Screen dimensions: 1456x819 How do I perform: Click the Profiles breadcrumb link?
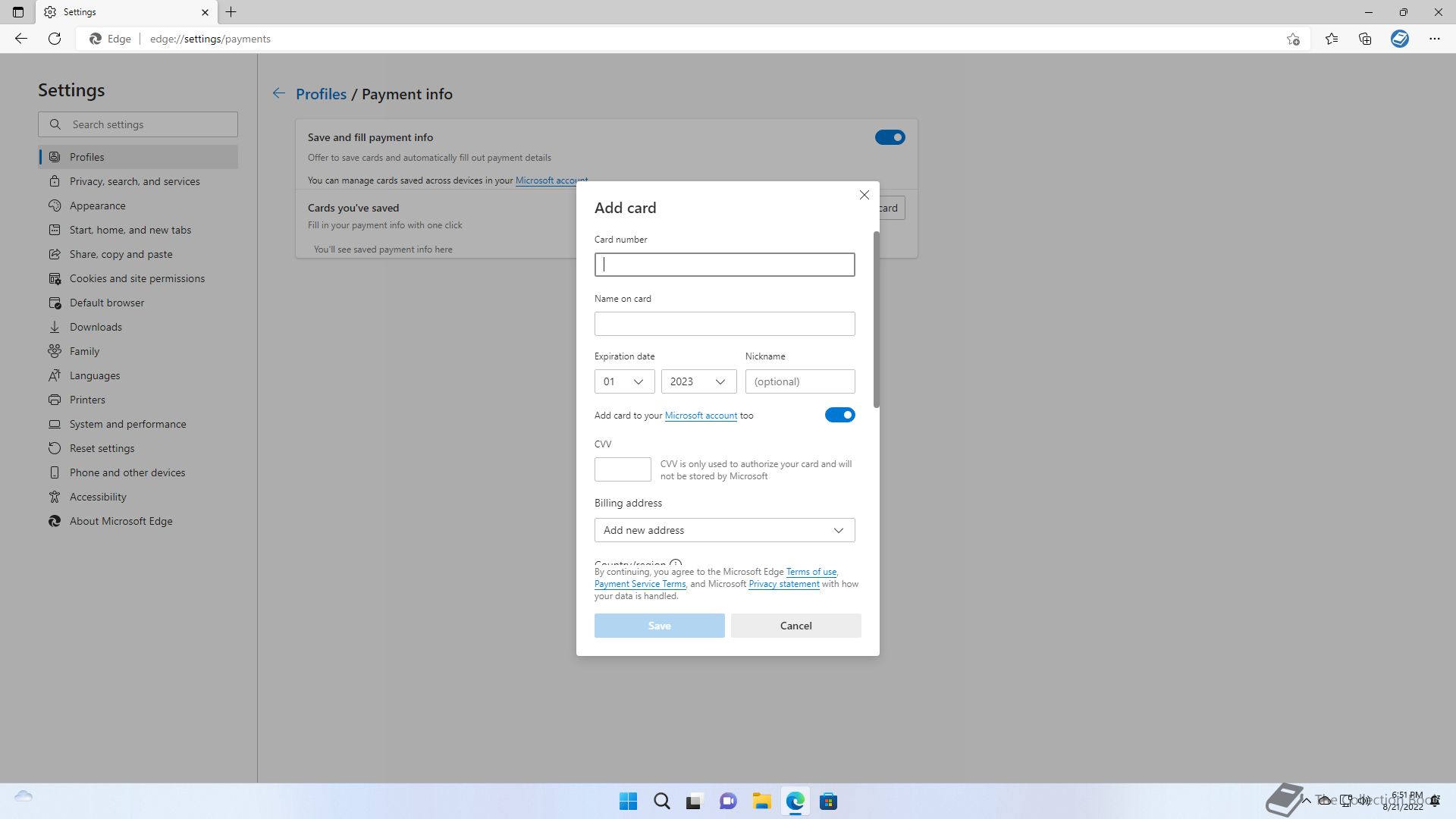point(321,94)
